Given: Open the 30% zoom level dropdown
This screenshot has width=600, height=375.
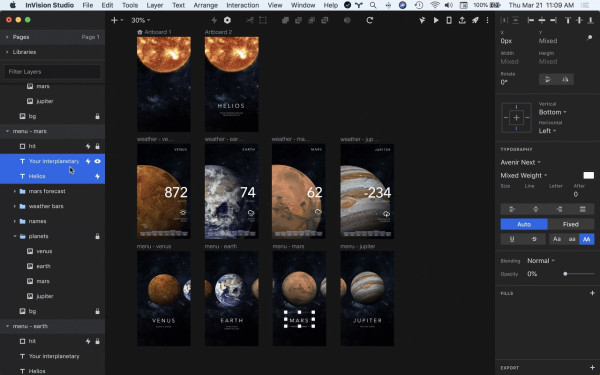Looking at the screenshot, I should tap(140, 20).
